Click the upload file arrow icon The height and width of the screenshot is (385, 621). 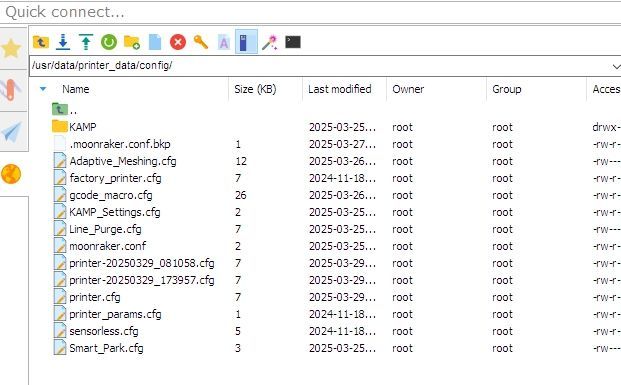coord(86,42)
